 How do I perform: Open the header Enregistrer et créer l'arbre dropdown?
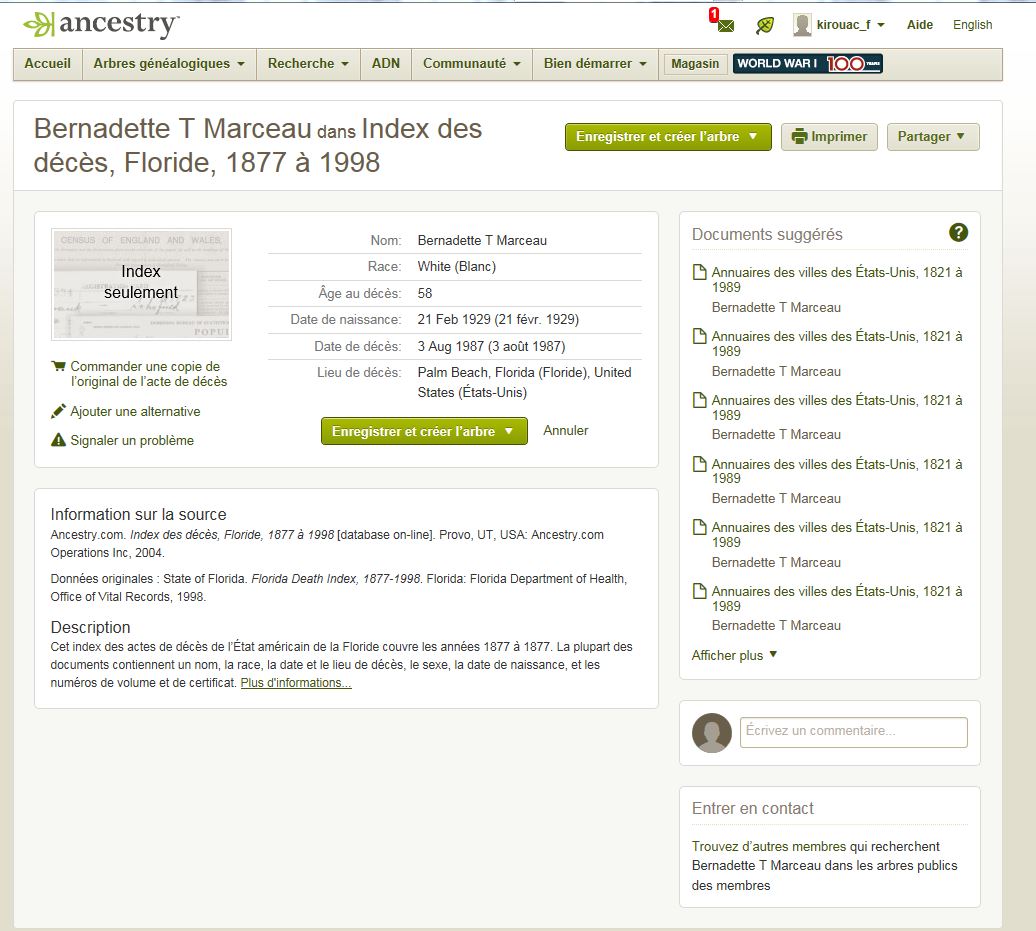click(x=668, y=137)
